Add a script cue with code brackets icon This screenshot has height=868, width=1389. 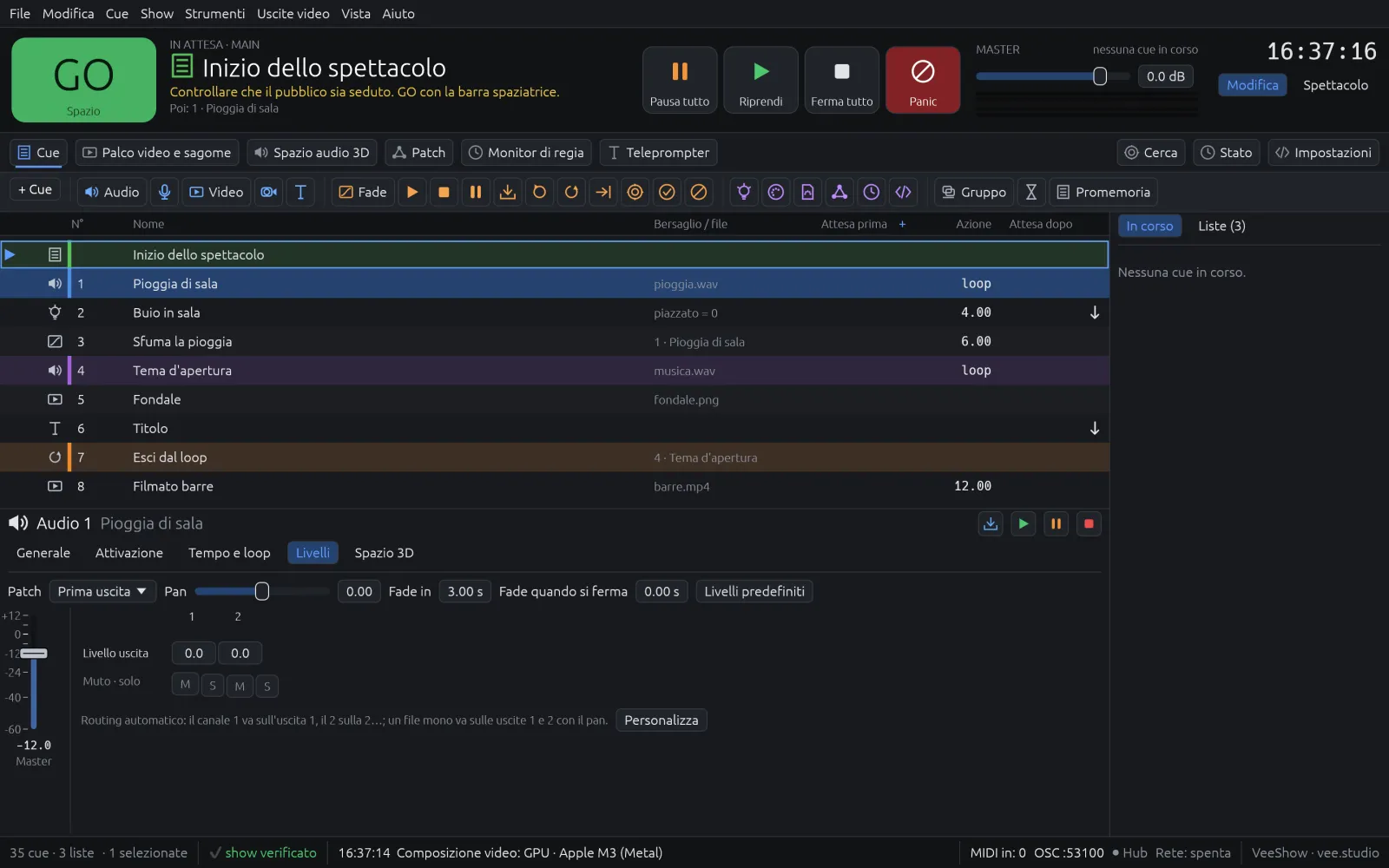(904, 192)
